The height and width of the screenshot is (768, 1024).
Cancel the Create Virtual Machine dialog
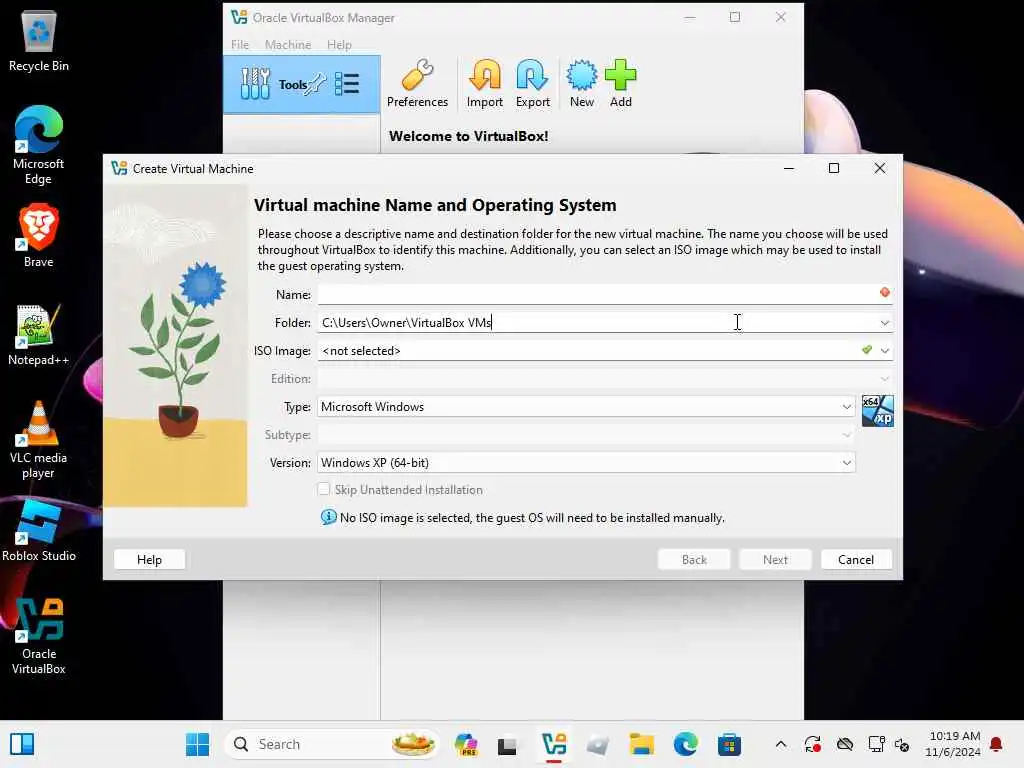856,560
